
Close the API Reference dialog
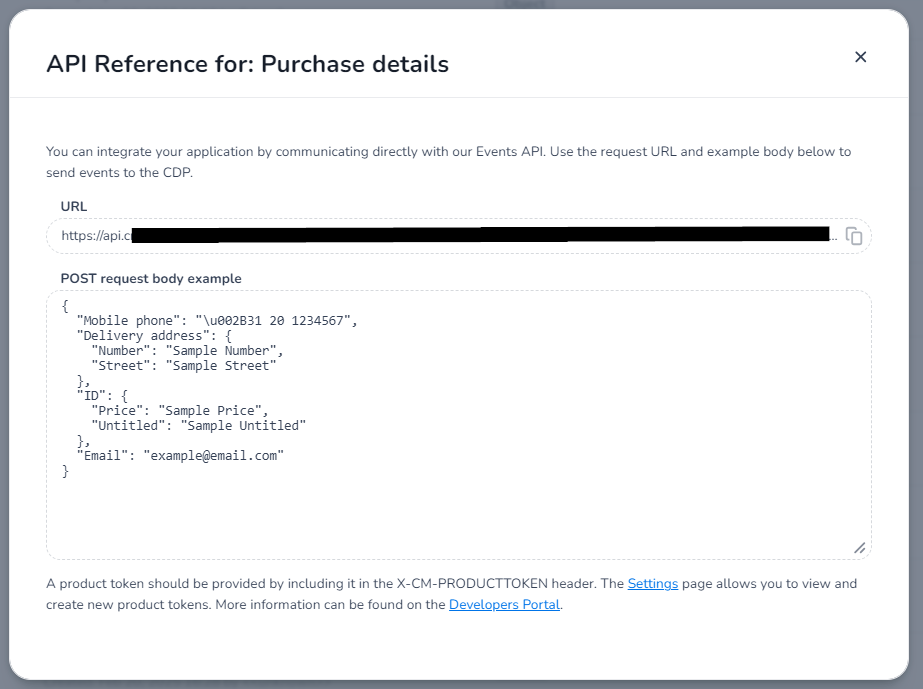(x=861, y=57)
